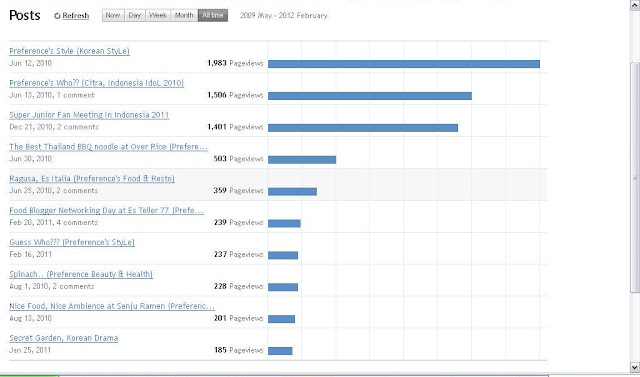640x377 pixels.
Task: Click the 359 pageviews bar
Action: (292, 191)
